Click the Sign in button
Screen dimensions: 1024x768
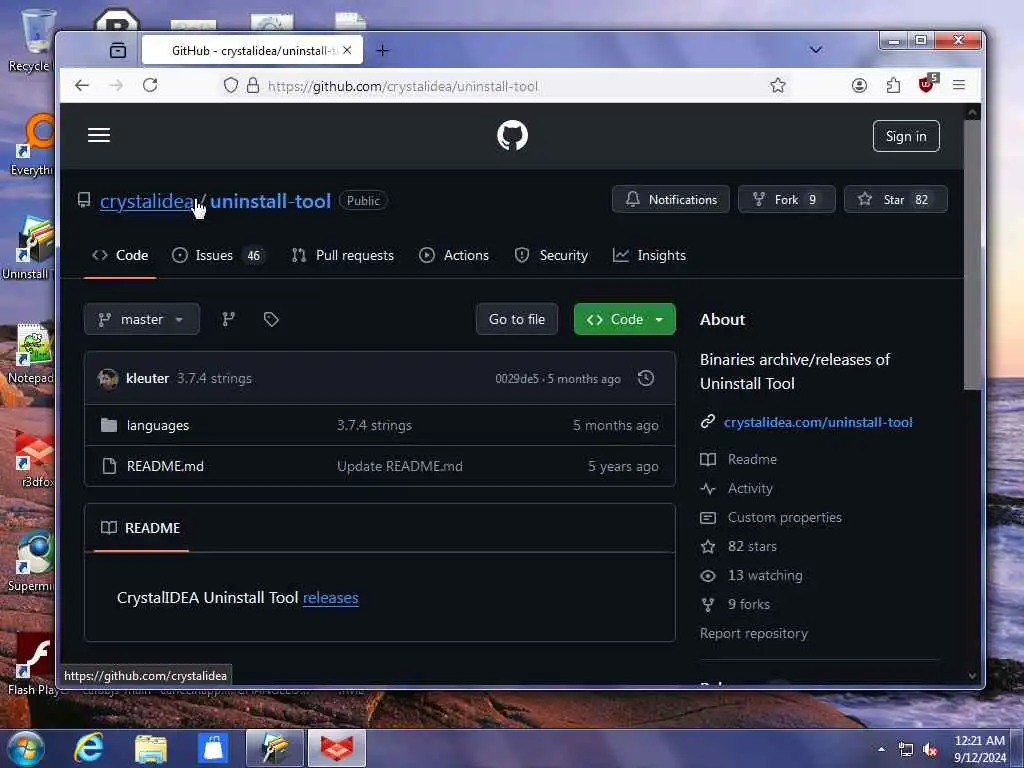[906, 136]
